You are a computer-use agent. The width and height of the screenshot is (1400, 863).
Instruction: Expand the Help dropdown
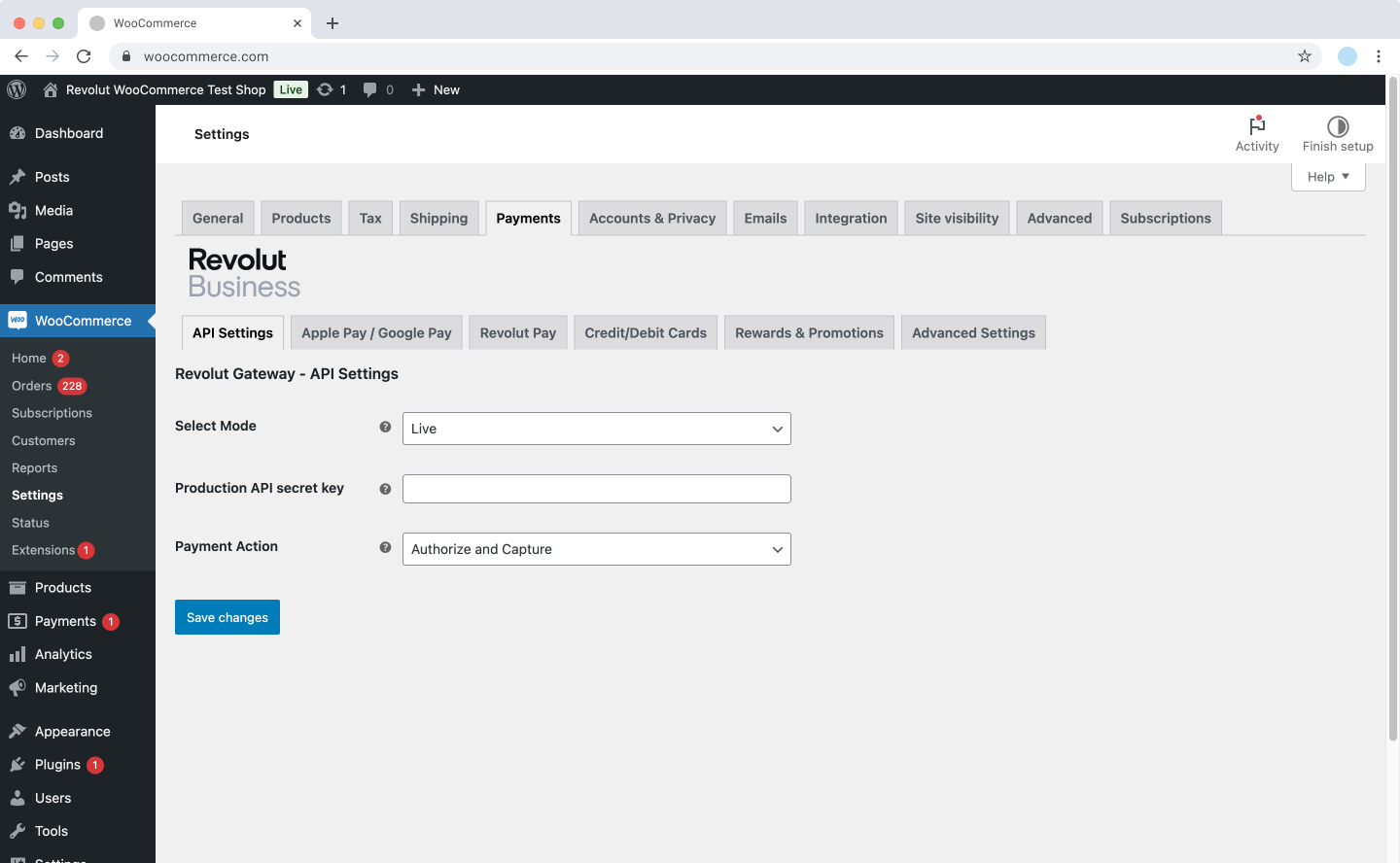pos(1328,177)
